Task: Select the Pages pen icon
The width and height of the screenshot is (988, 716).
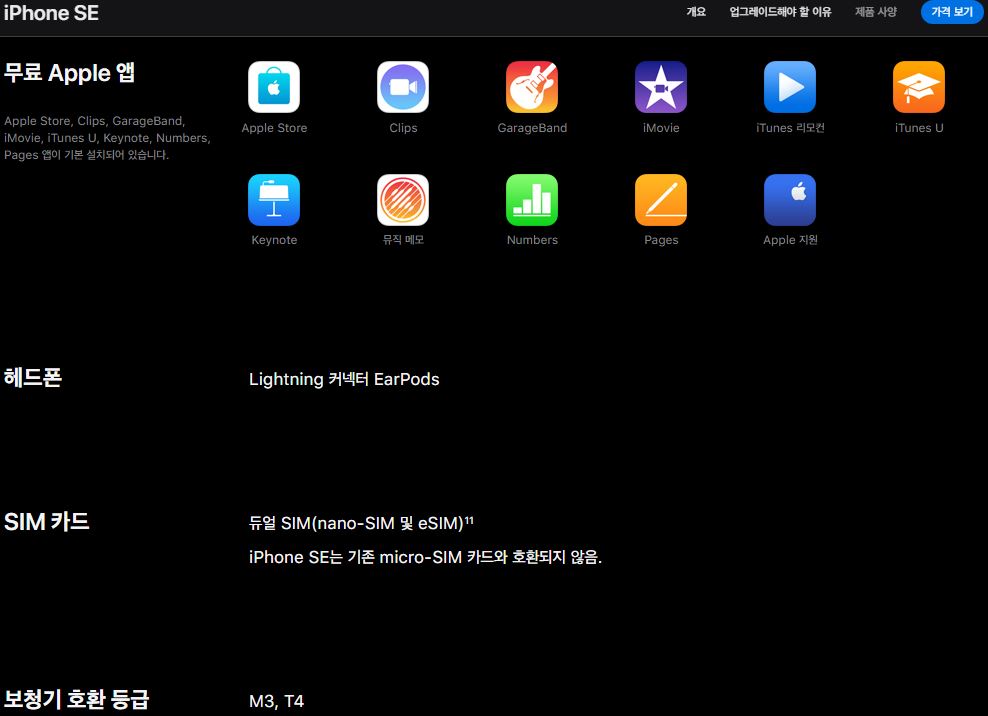Action: [661, 200]
